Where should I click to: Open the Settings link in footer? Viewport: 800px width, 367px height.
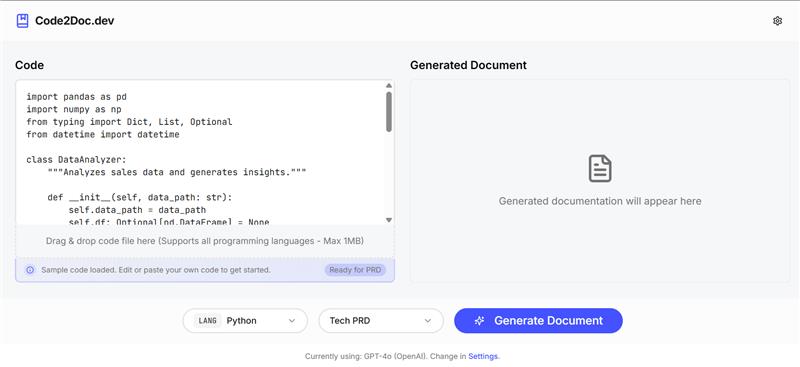coord(483,356)
